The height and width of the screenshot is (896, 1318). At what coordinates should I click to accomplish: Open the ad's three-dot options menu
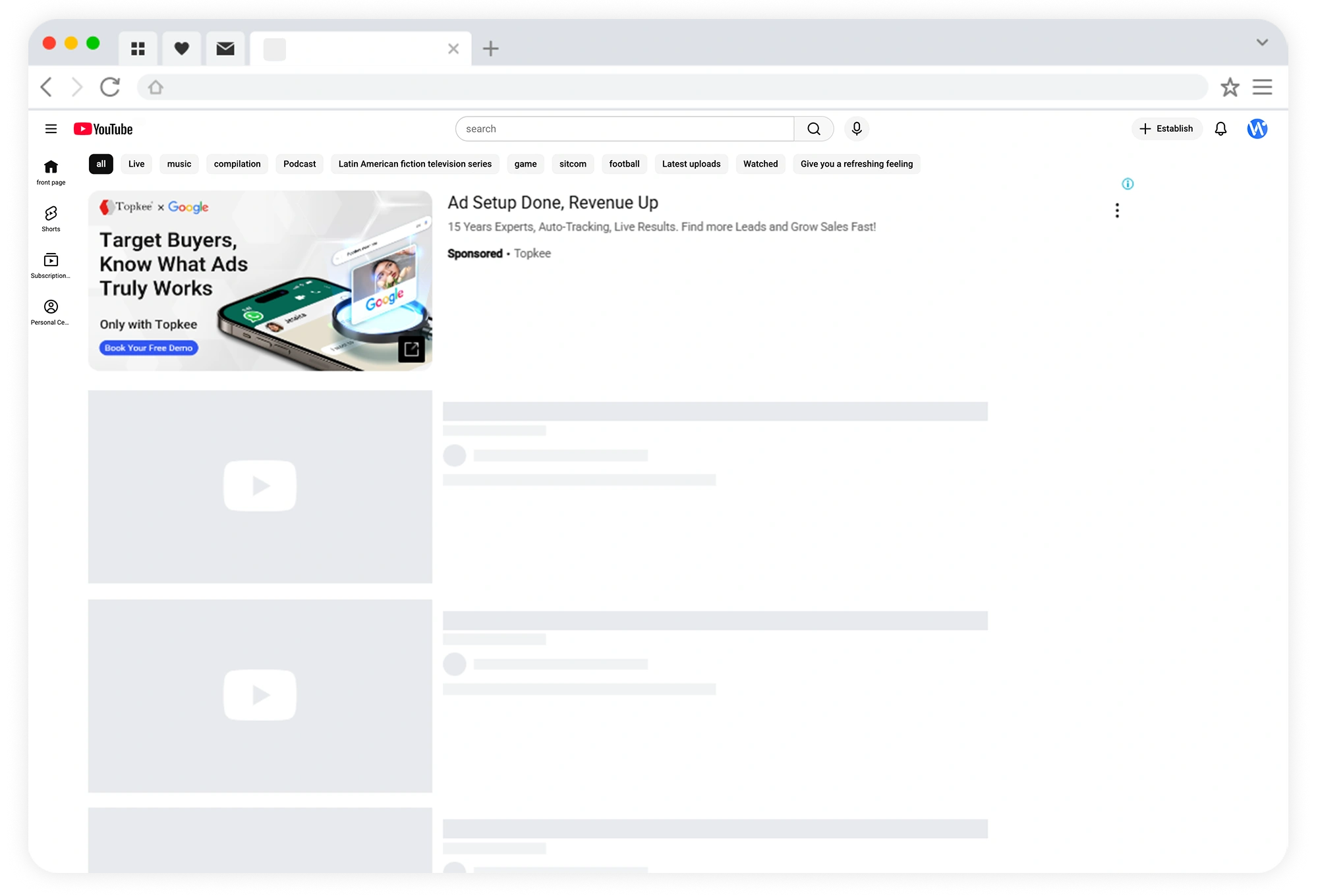[1117, 211]
